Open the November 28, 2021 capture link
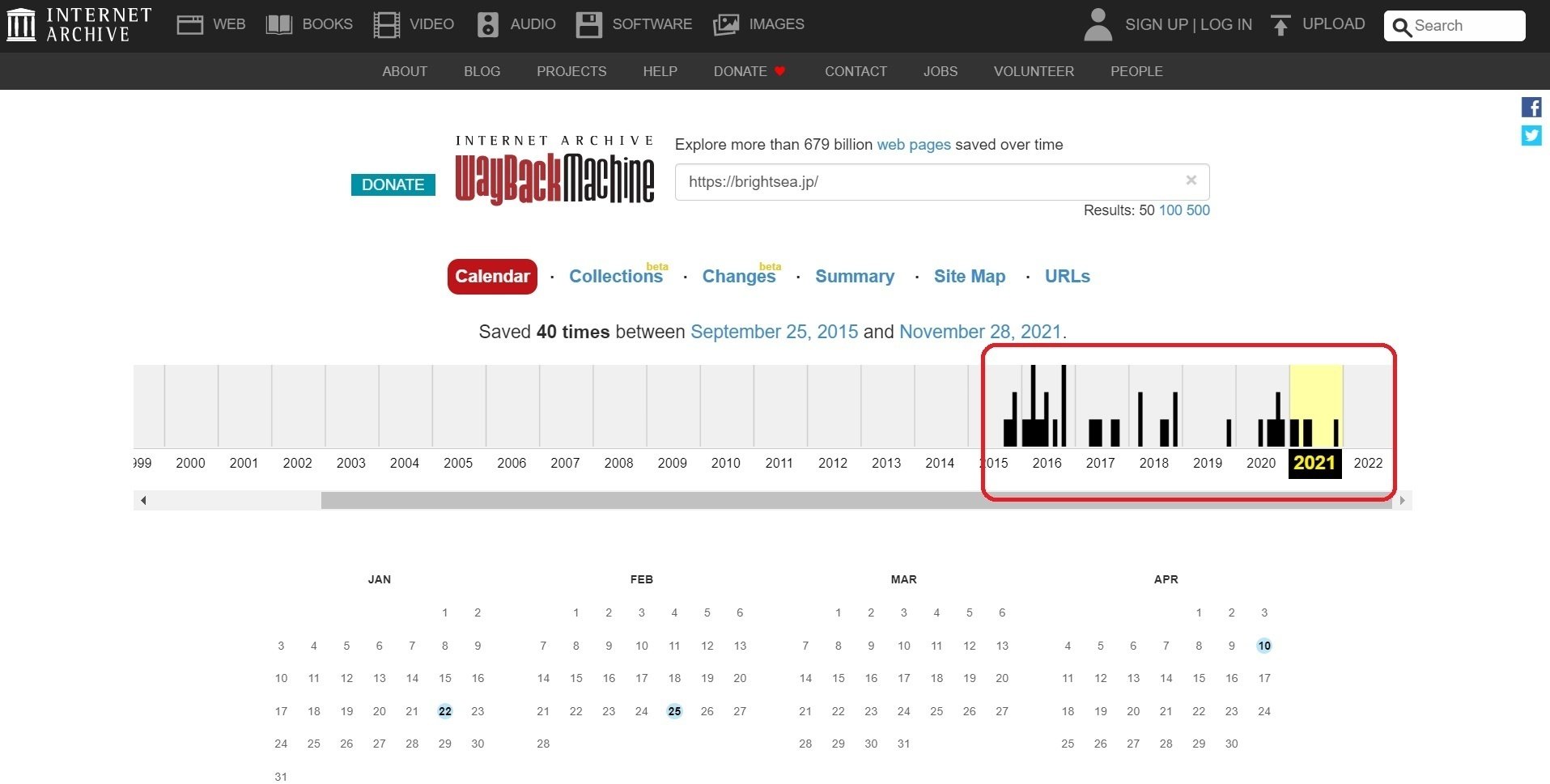This screenshot has height=784, width=1550. coord(980,332)
